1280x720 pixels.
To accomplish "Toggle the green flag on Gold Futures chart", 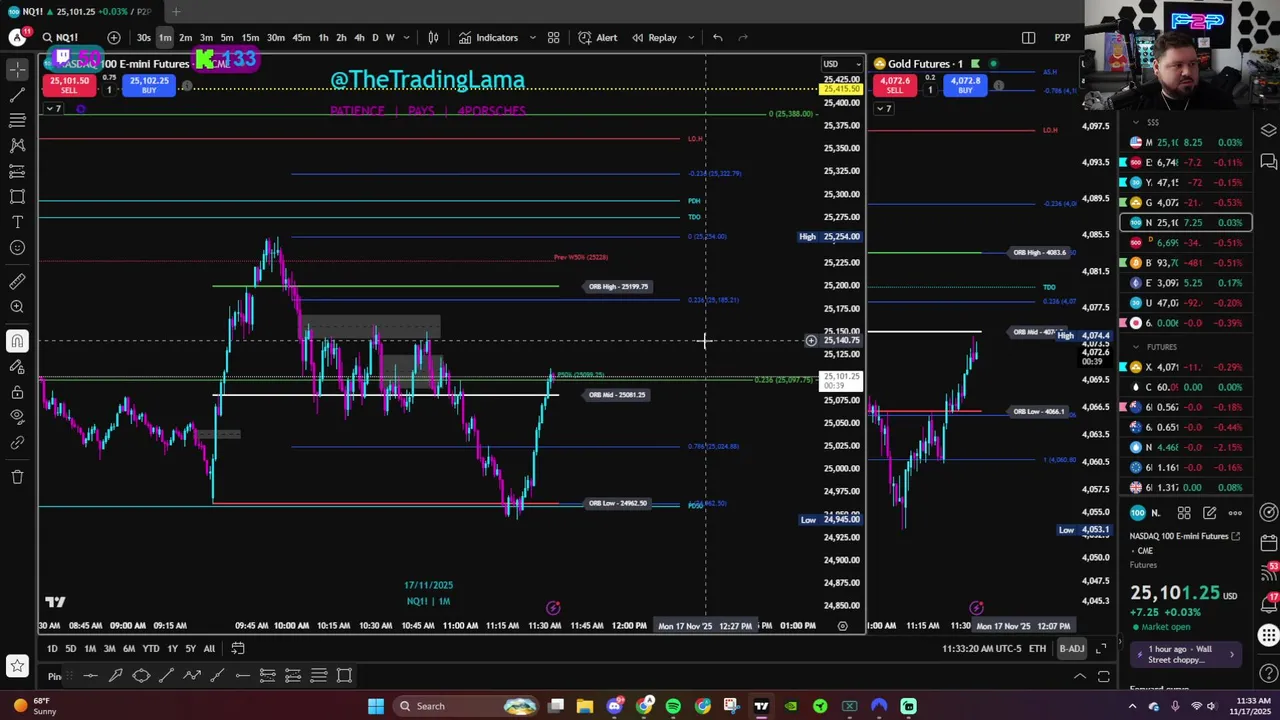I will 975,64.
